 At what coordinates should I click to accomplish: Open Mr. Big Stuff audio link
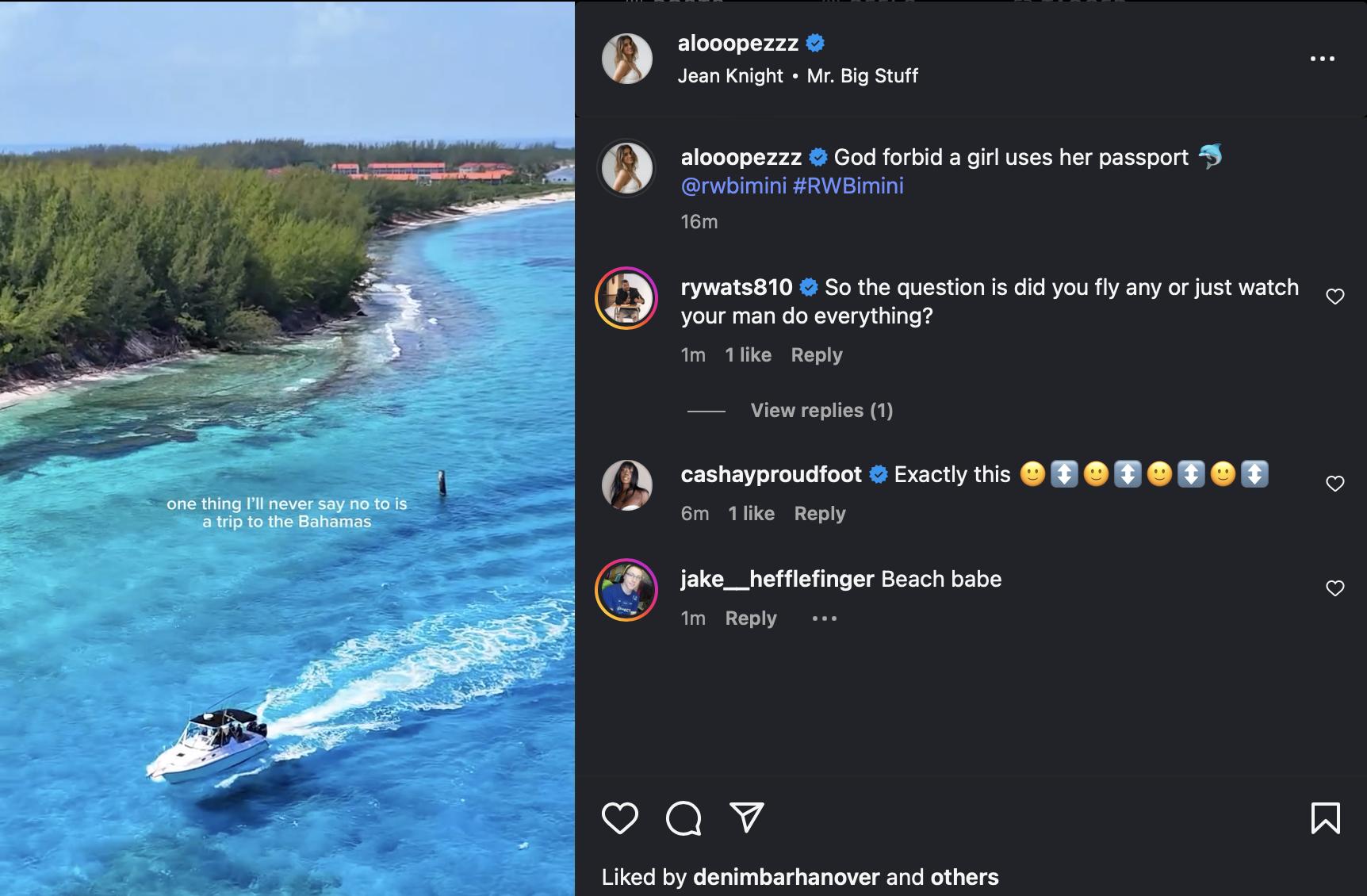click(862, 76)
